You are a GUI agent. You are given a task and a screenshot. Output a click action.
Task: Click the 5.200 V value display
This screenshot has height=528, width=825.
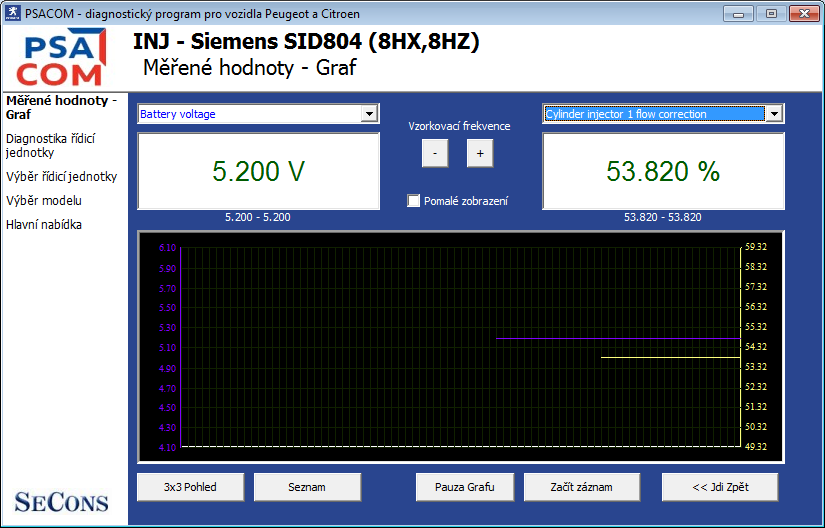point(258,171)
